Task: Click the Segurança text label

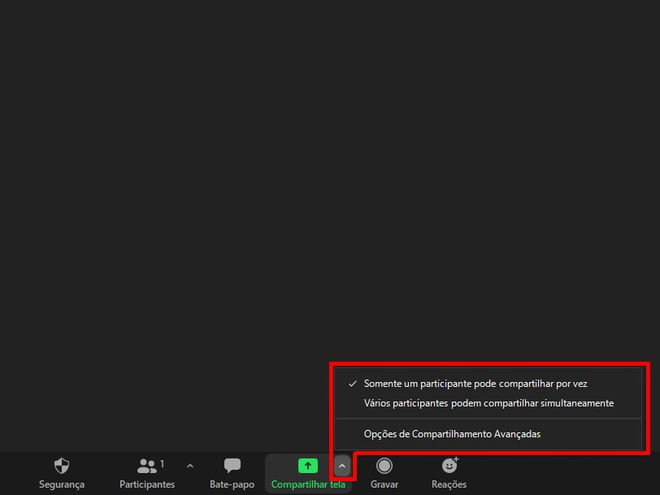Action: click(x=62, y=484)
